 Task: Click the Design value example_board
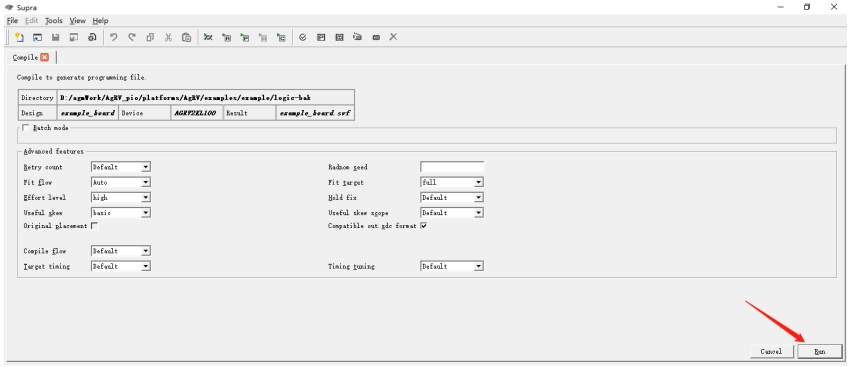87,113
